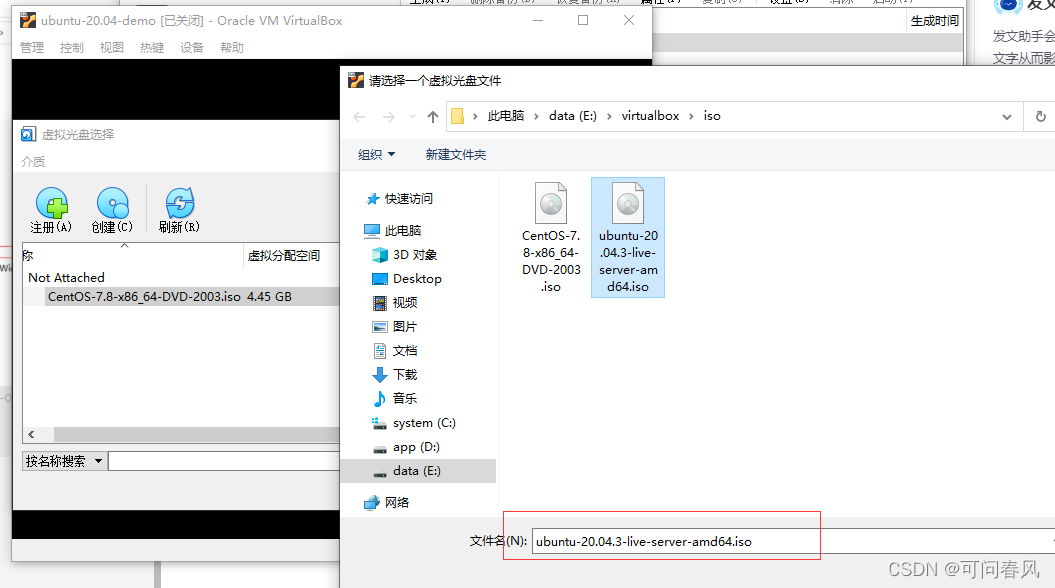The height and width of the screenshot is (588, 1055).
Task: Click the 音乐 music note icon
Action: pyautogui.click(x=380, y=398)
